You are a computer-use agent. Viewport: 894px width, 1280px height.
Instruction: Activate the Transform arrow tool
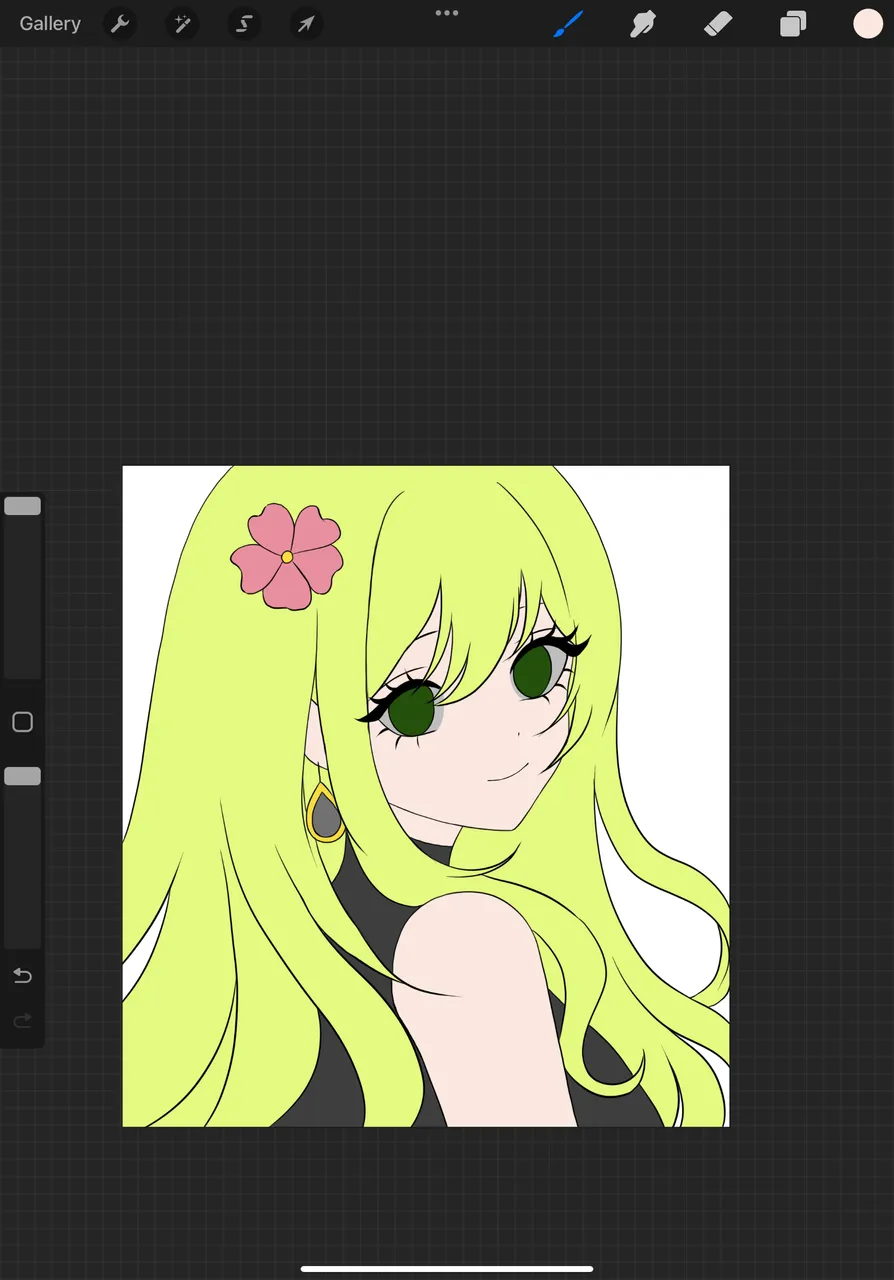tap(306, 23)
